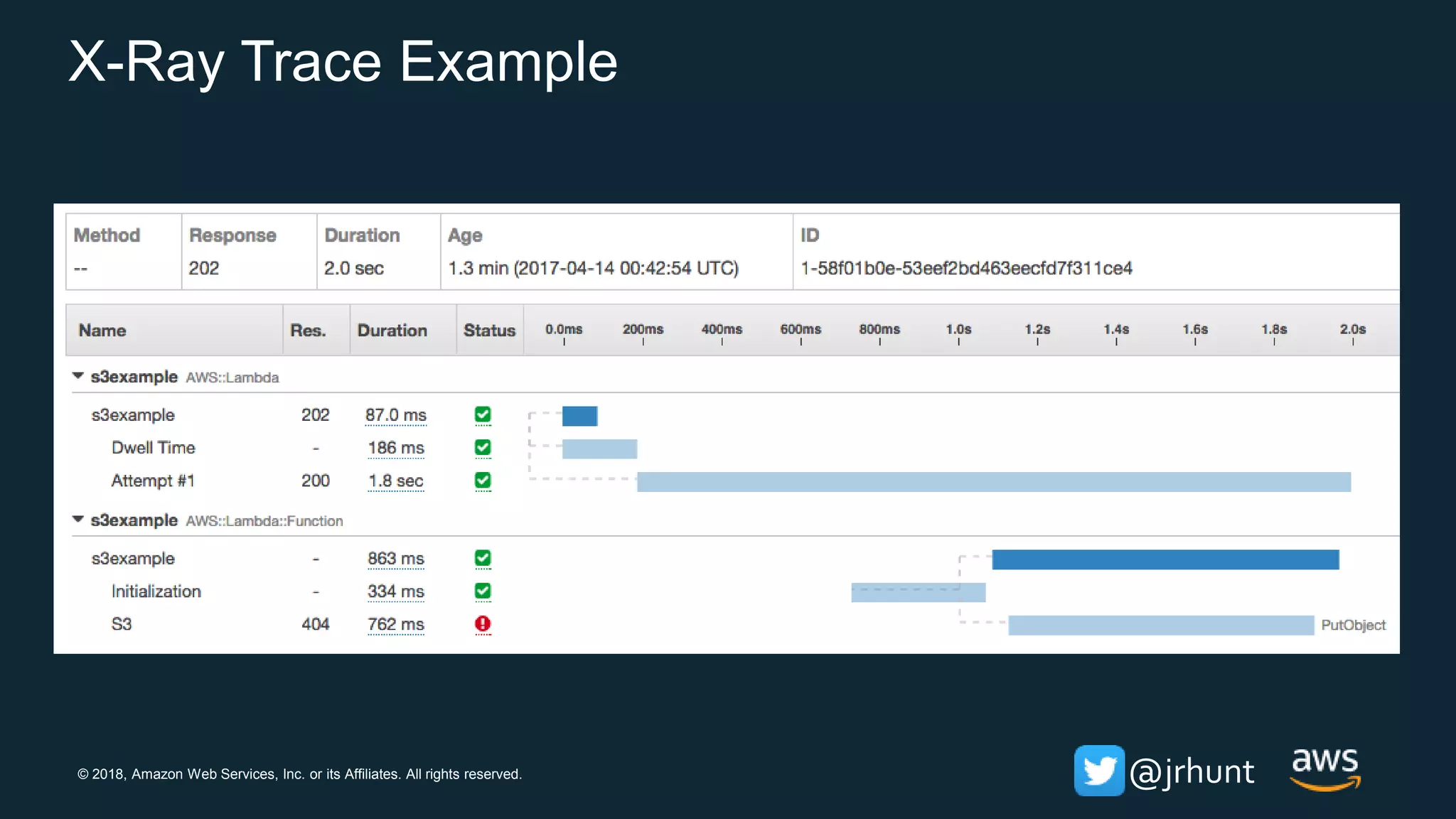Select the Duration column header in table
Screen dimensions: 1456x819
coord(392,331)
